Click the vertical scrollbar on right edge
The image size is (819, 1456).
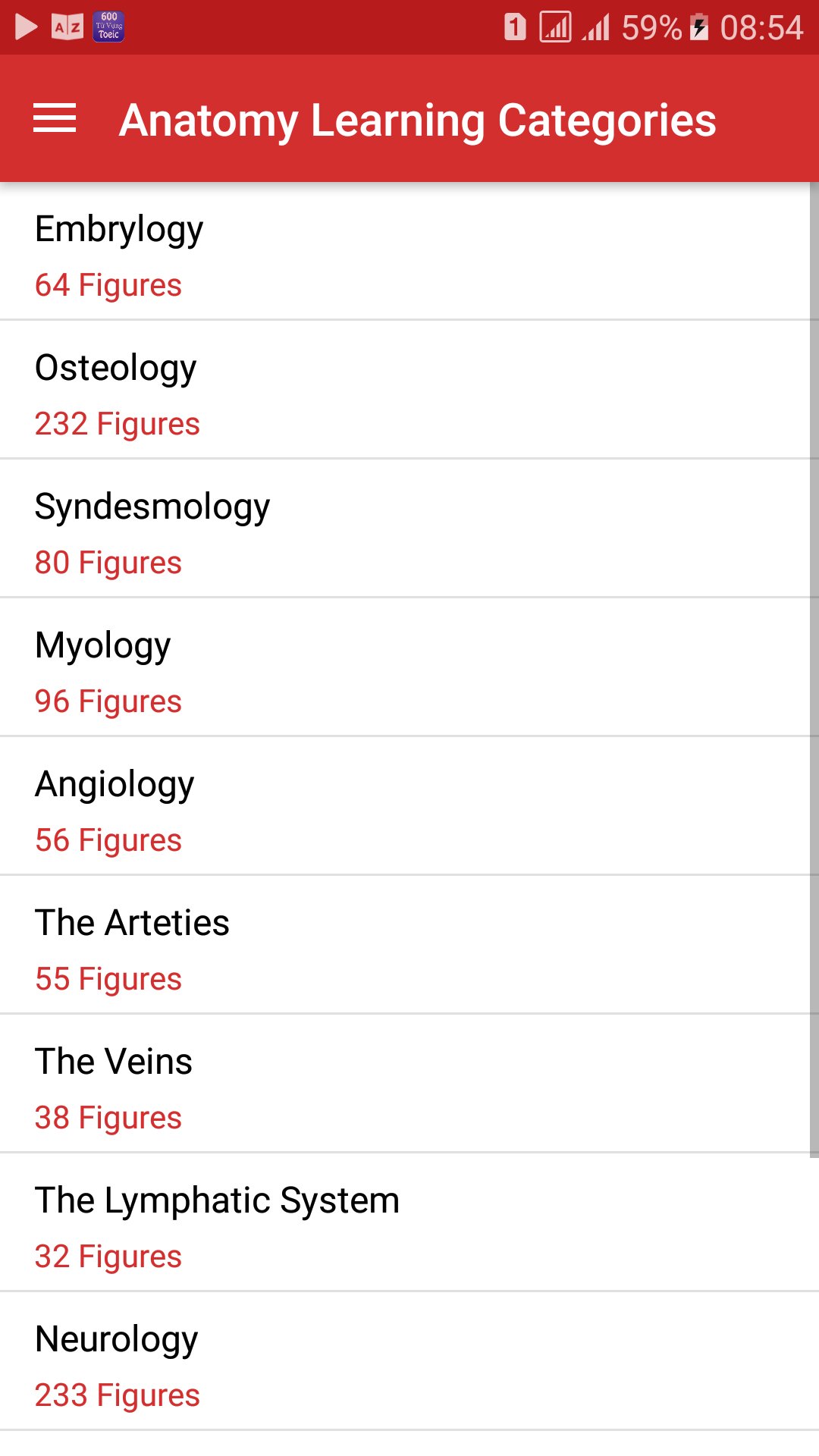(814, 670)
